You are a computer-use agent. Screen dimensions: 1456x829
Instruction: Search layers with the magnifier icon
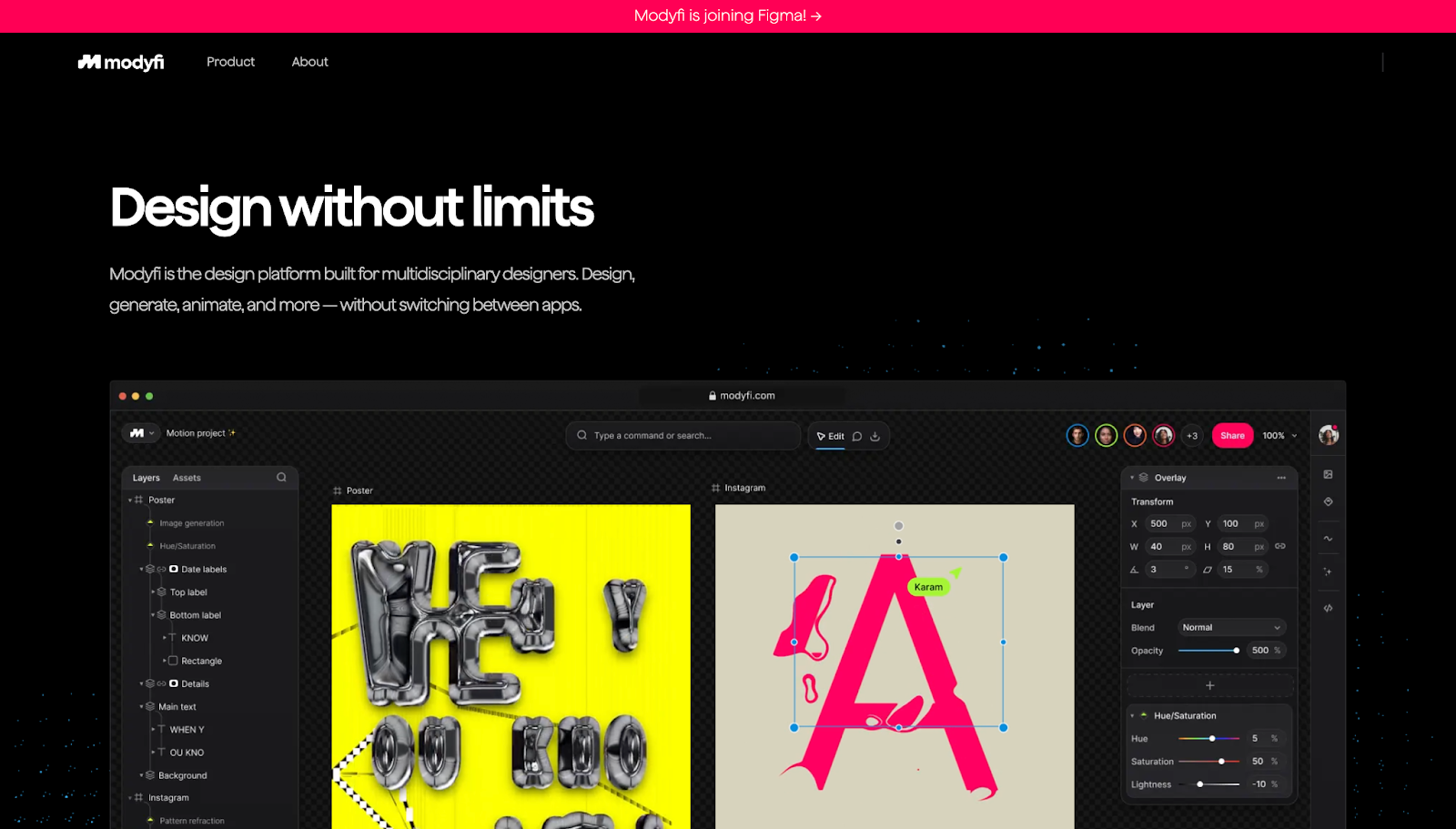[x=281, y=477]
